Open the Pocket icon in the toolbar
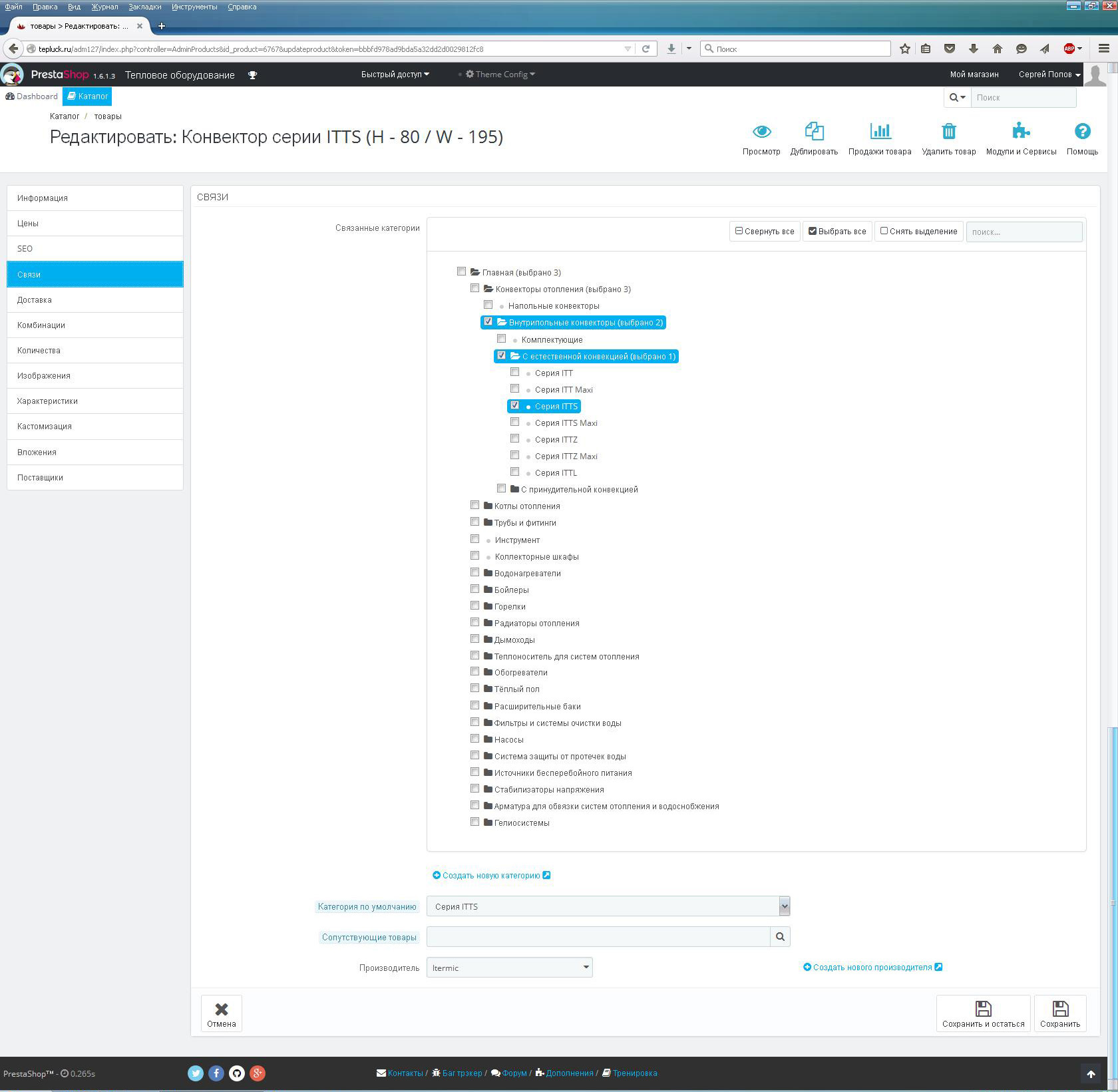The image size is (1118, 1092). point(950,49)
